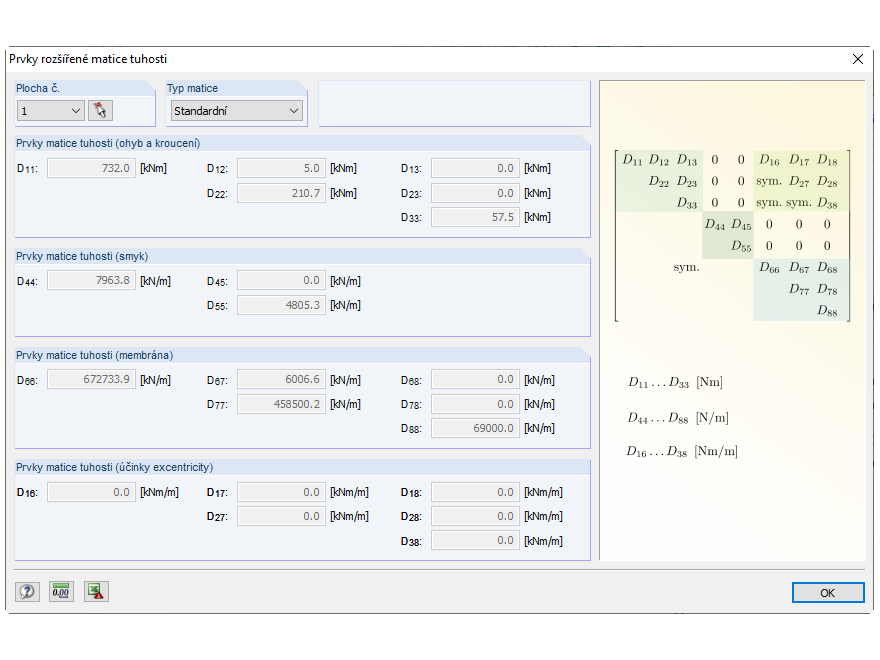Confirm the dialog with OK
The height and width of the screenshot is (660, 880).
828,593
